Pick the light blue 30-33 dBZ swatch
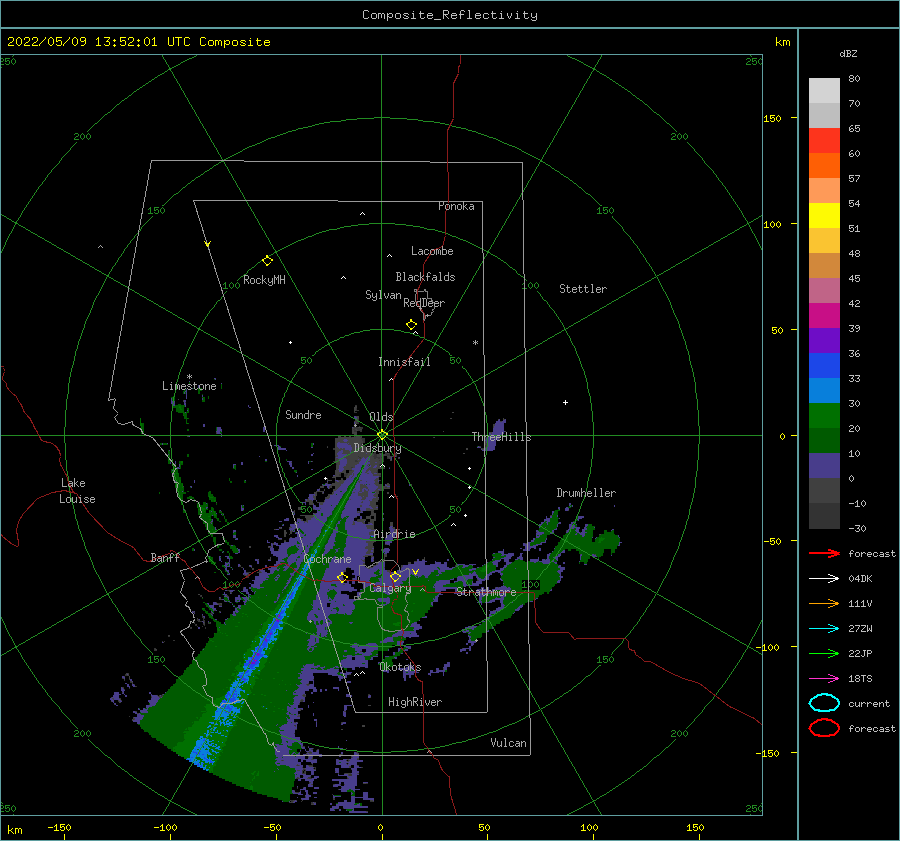 point(824,390)
